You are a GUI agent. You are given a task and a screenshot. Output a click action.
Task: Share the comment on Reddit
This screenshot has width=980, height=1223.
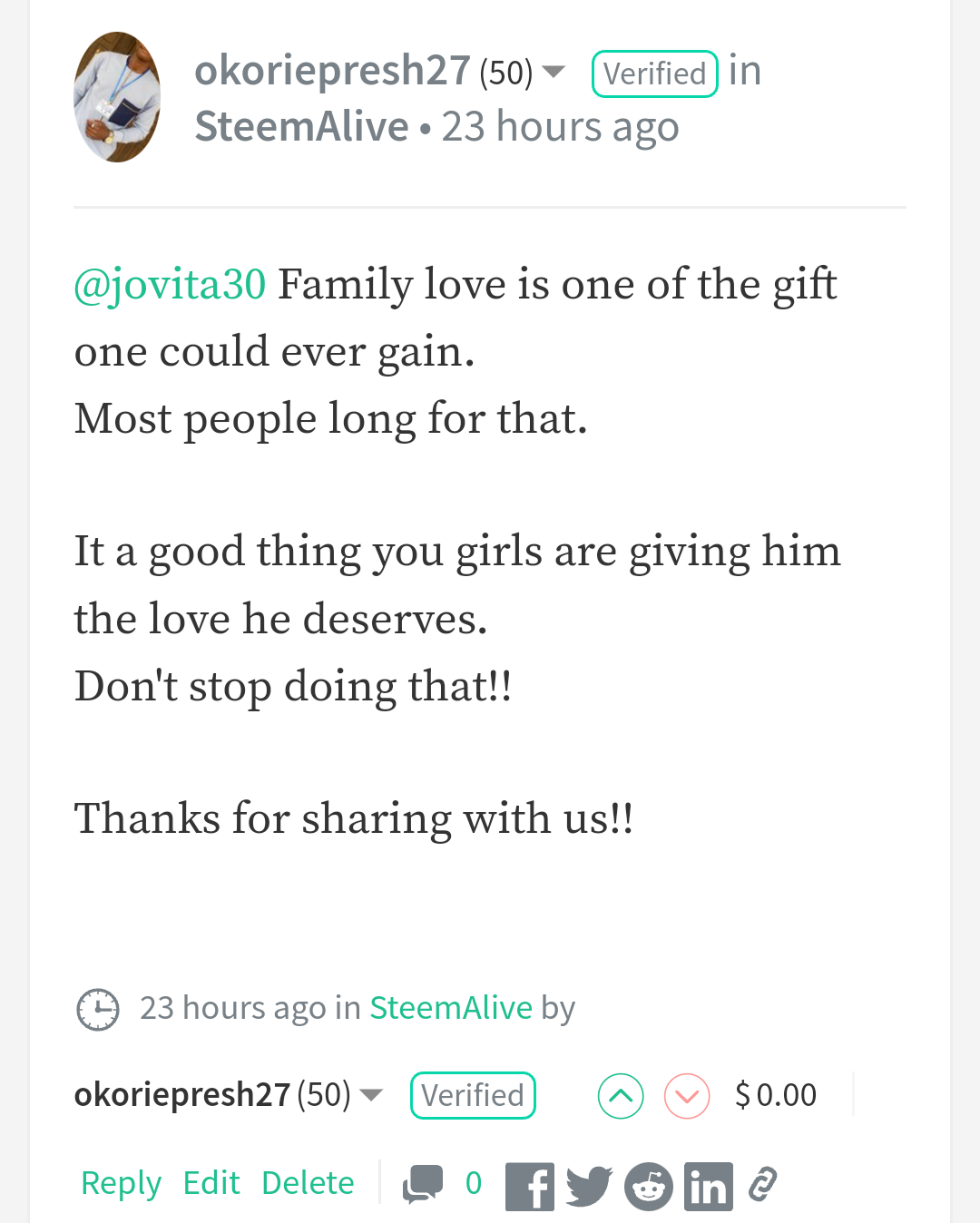click(649, 1186)
